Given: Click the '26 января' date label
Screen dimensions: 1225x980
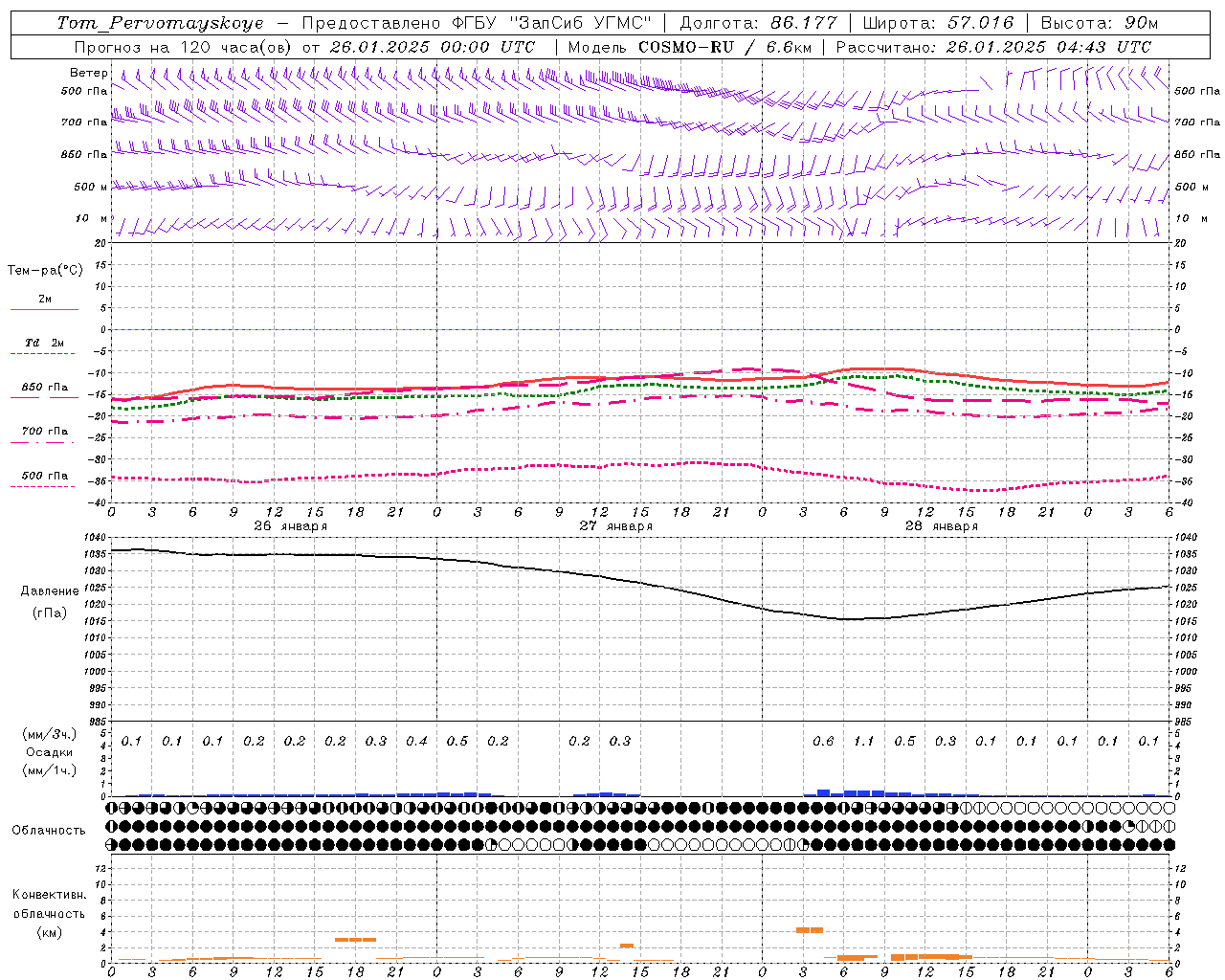Looking at the screenshot, I should tap(291, 526).
